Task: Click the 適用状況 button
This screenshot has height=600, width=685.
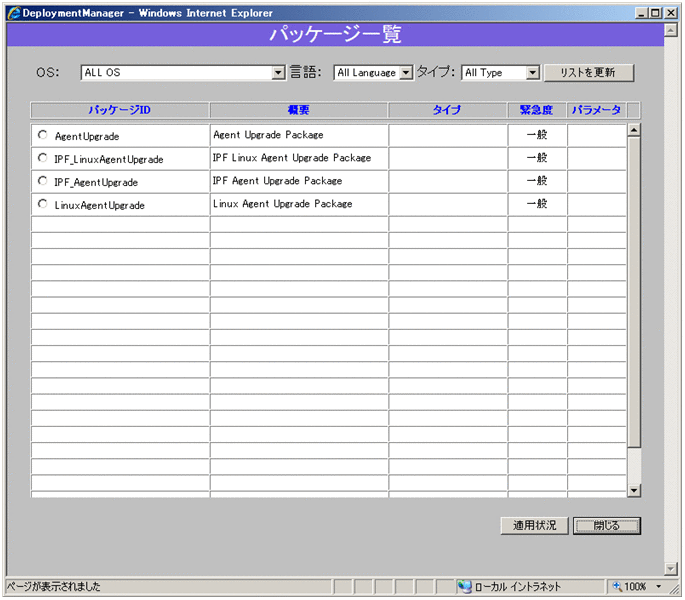Action: pos(535,526)
